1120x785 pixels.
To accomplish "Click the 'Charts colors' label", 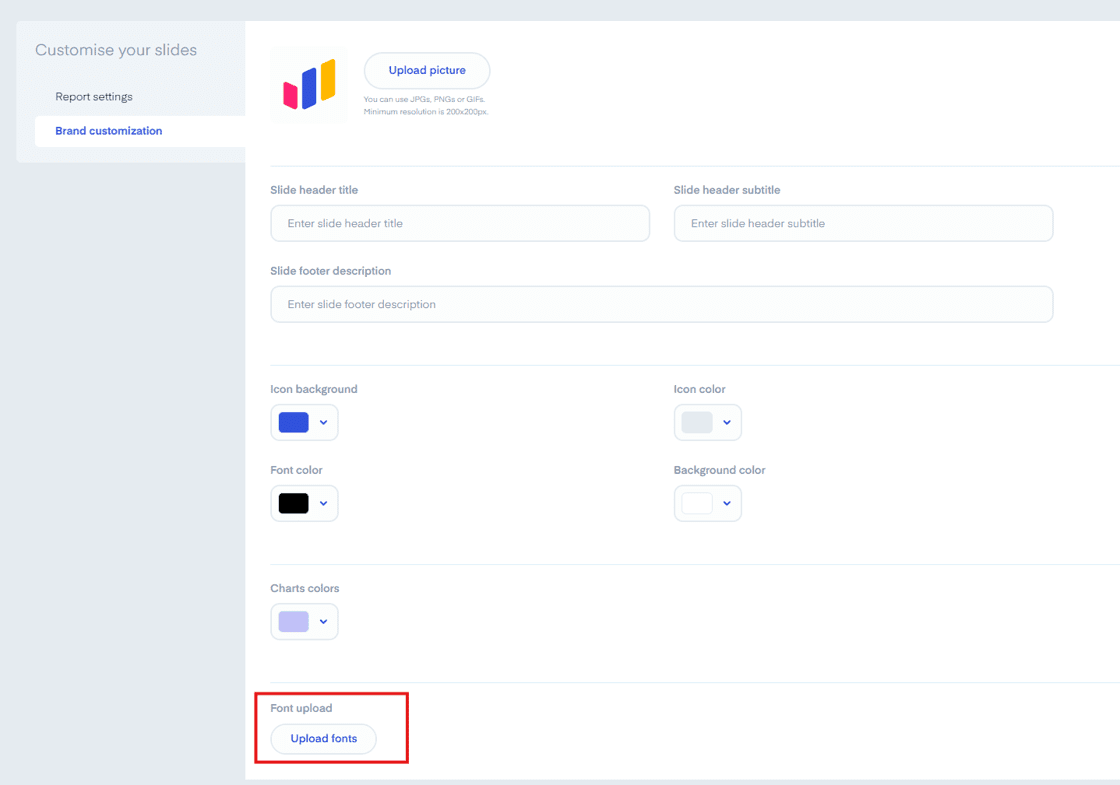I will click(x=305, y=589).
